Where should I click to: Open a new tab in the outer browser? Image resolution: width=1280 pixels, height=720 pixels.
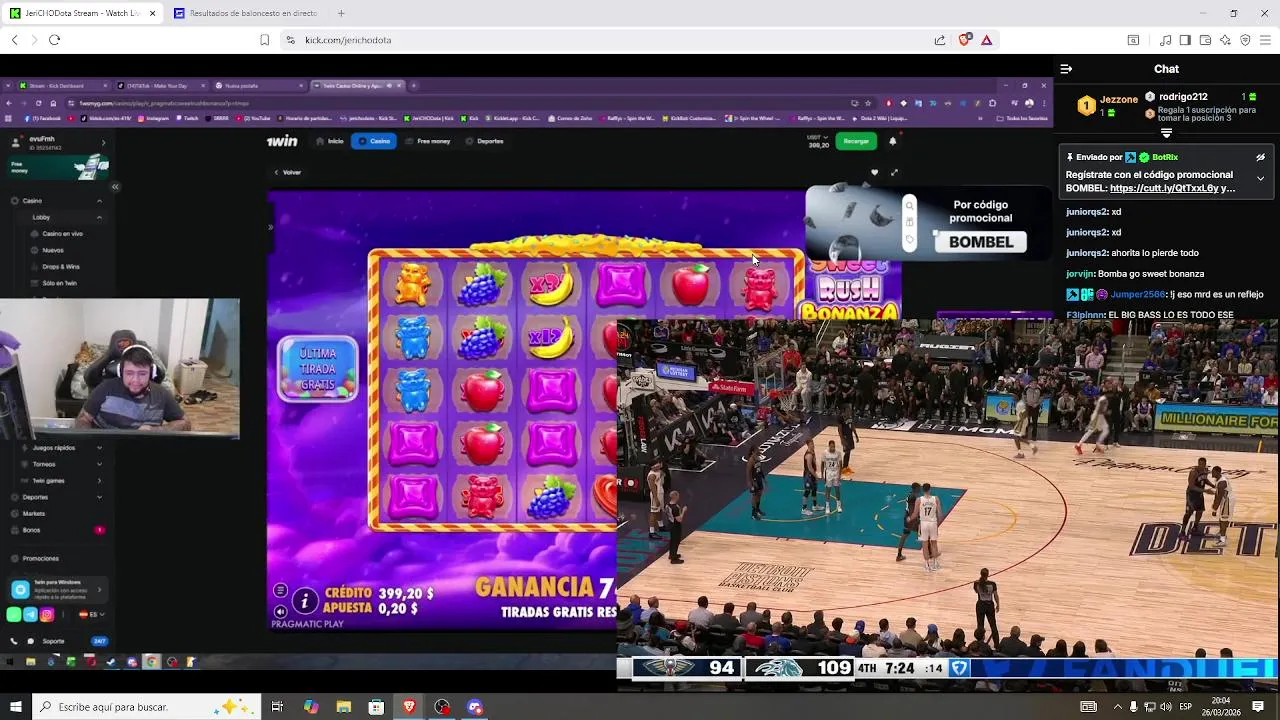click(341, 13)
